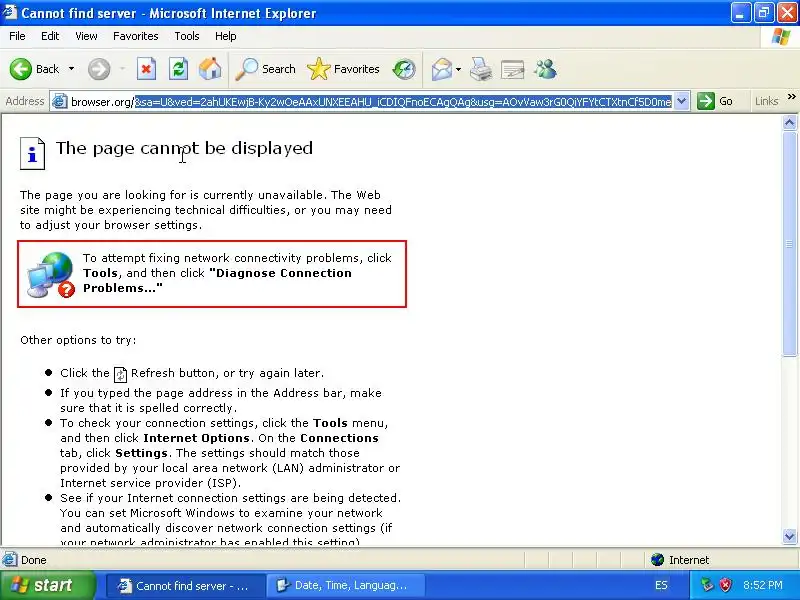This screenshot has width=800, height=600.
Task: Expand the Address bar history dropdown
Action: (x=682, y=101)
